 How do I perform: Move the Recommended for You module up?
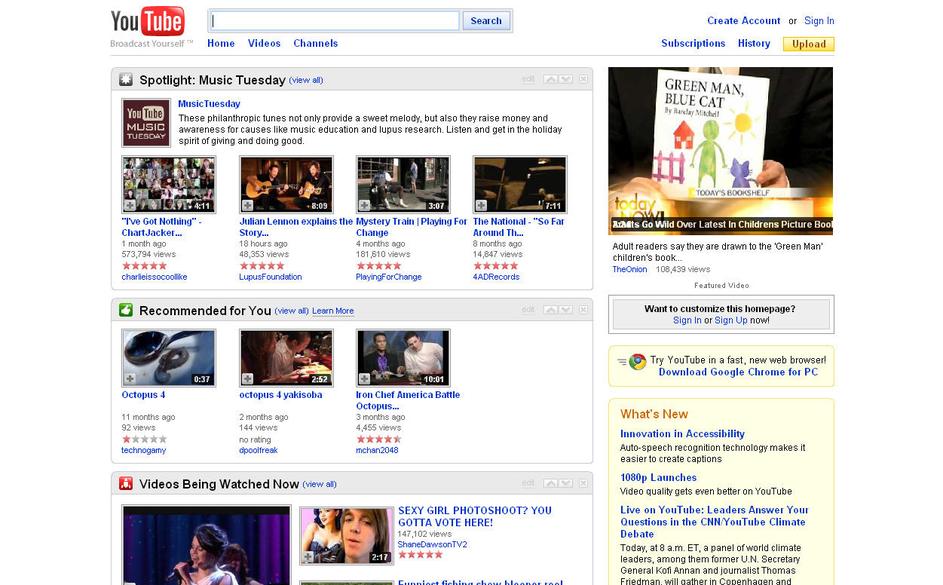(550, 310)
